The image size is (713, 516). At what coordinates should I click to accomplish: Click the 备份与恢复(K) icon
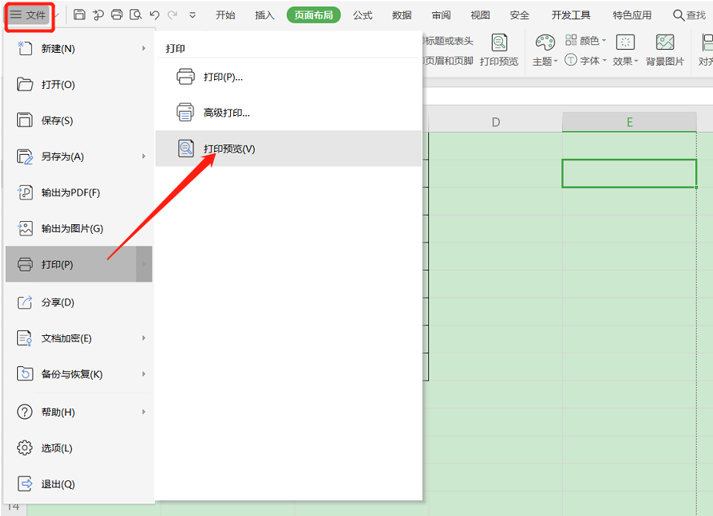[x=25, y=374]
